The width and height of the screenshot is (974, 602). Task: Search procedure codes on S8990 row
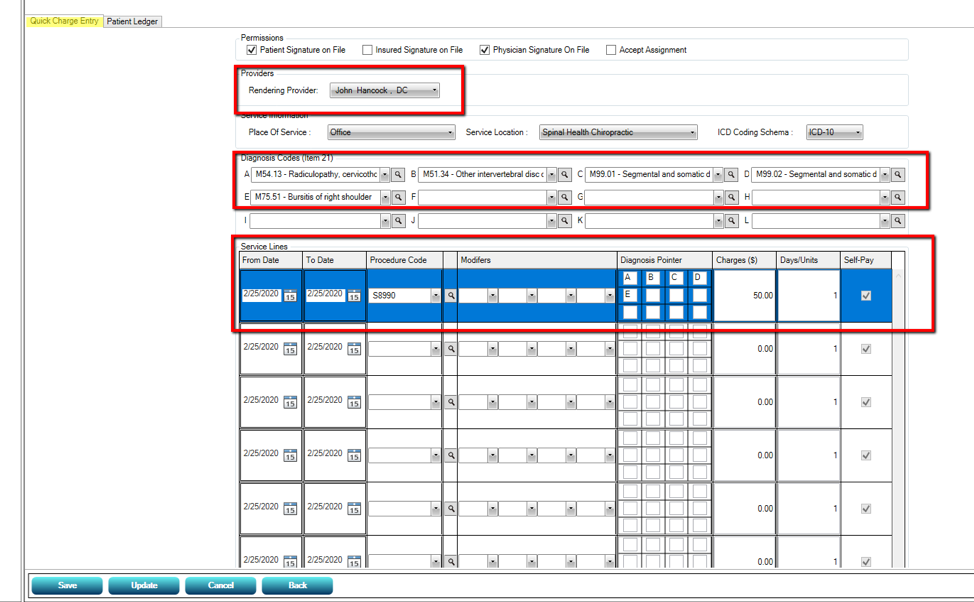[451, 296]
